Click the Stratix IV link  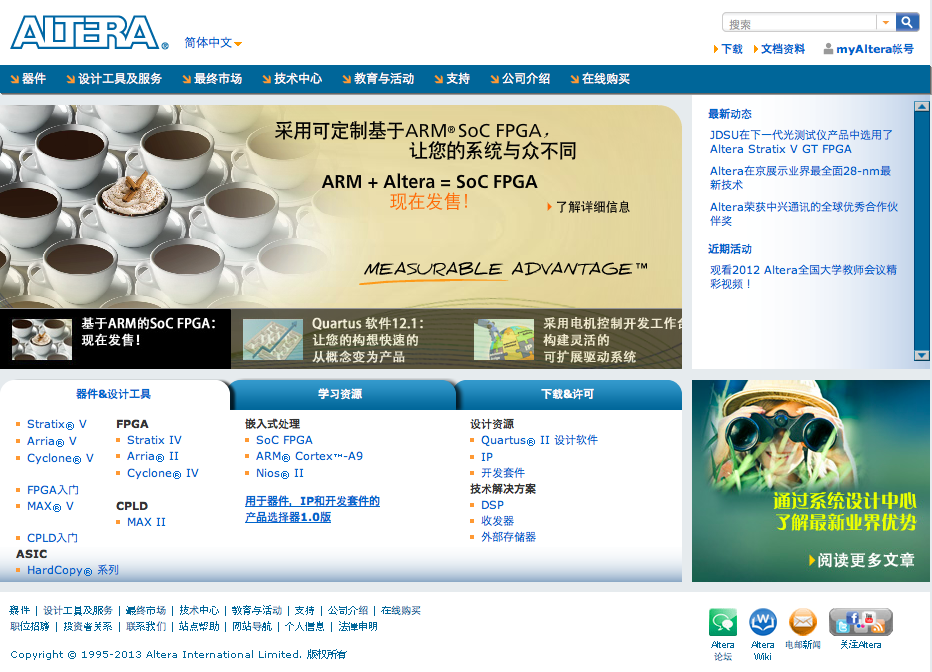click(154, 440)
